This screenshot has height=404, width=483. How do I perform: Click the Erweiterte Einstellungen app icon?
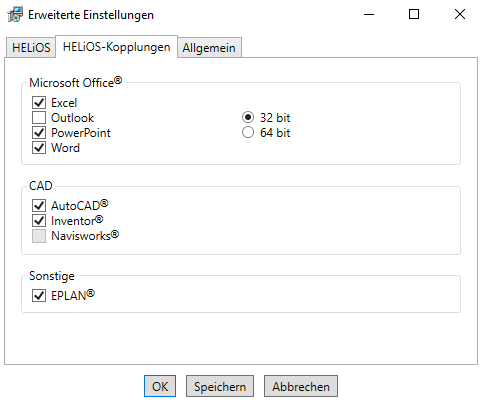[x=15, y=15]
